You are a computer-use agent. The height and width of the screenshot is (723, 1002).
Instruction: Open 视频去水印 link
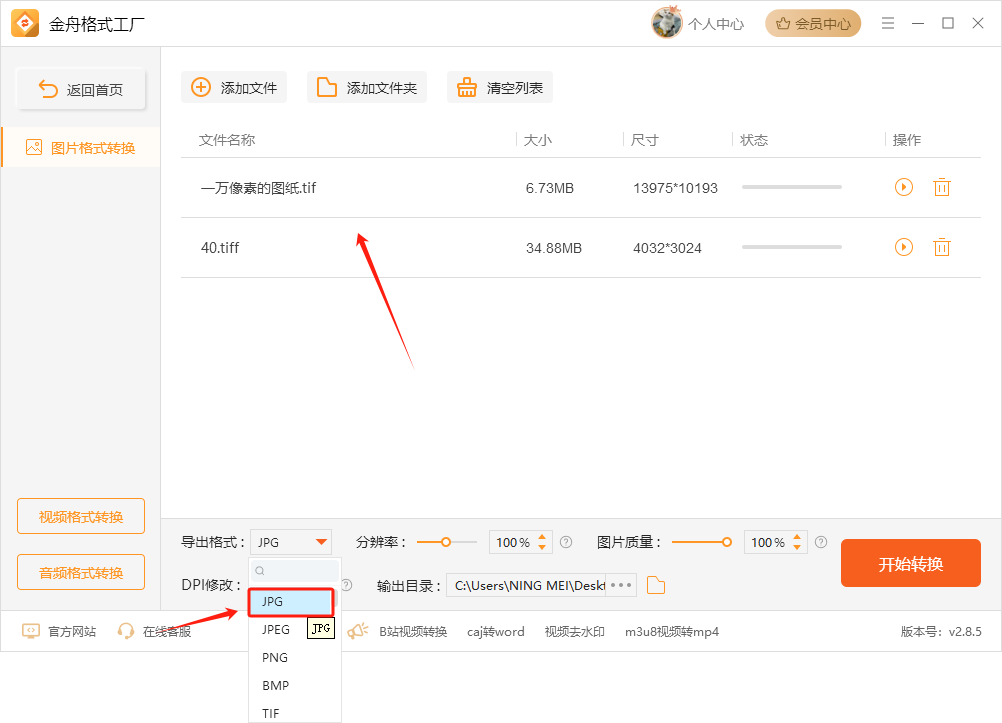click(574, 632)
